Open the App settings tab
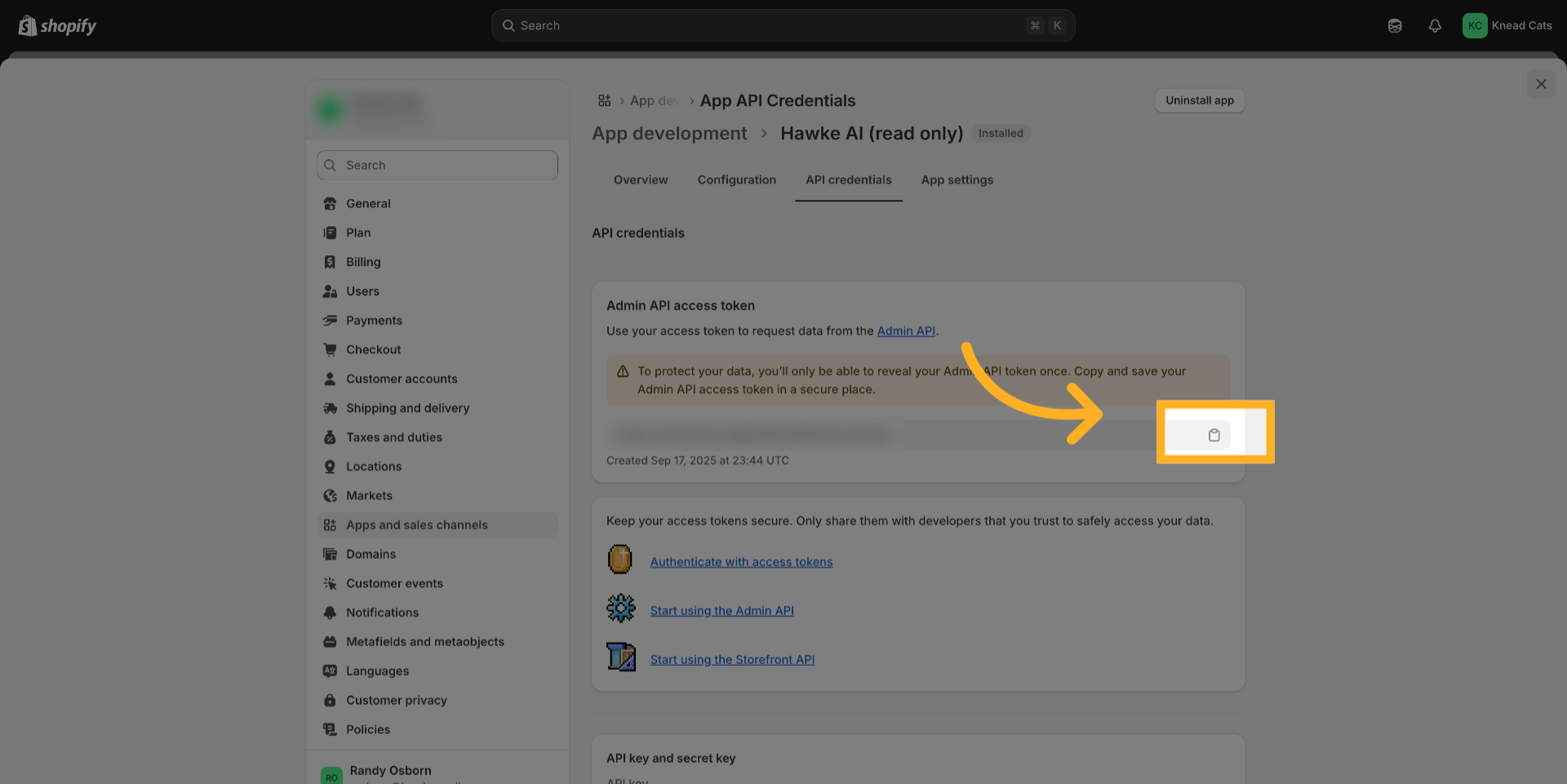The image size is (1567, 784). point(957,179)
